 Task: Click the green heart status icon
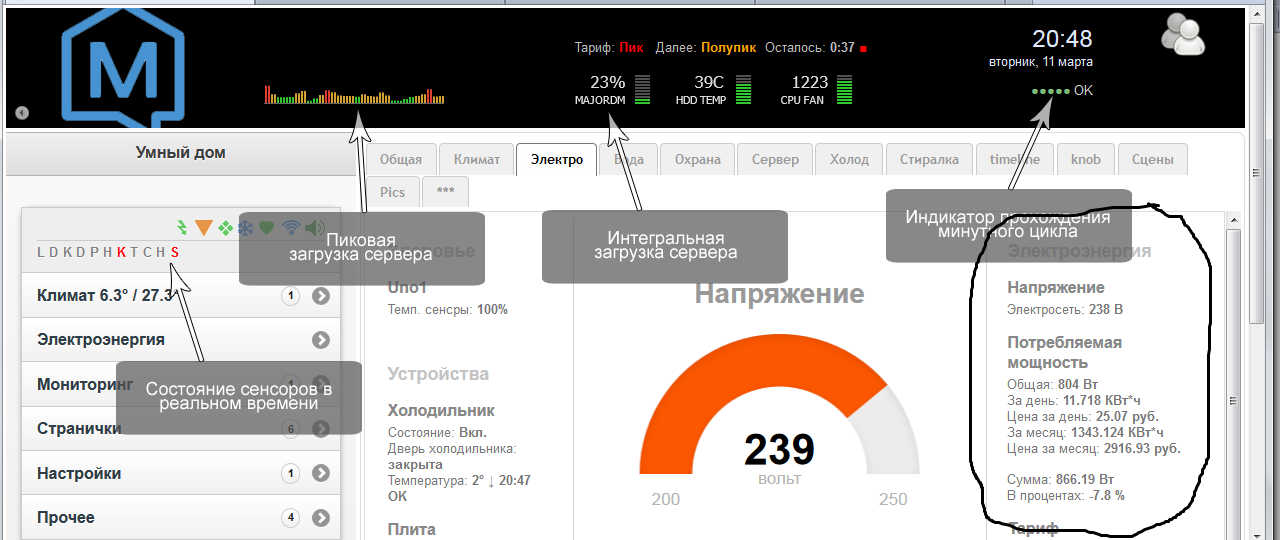pyautogui.click(x=266, y=228)
